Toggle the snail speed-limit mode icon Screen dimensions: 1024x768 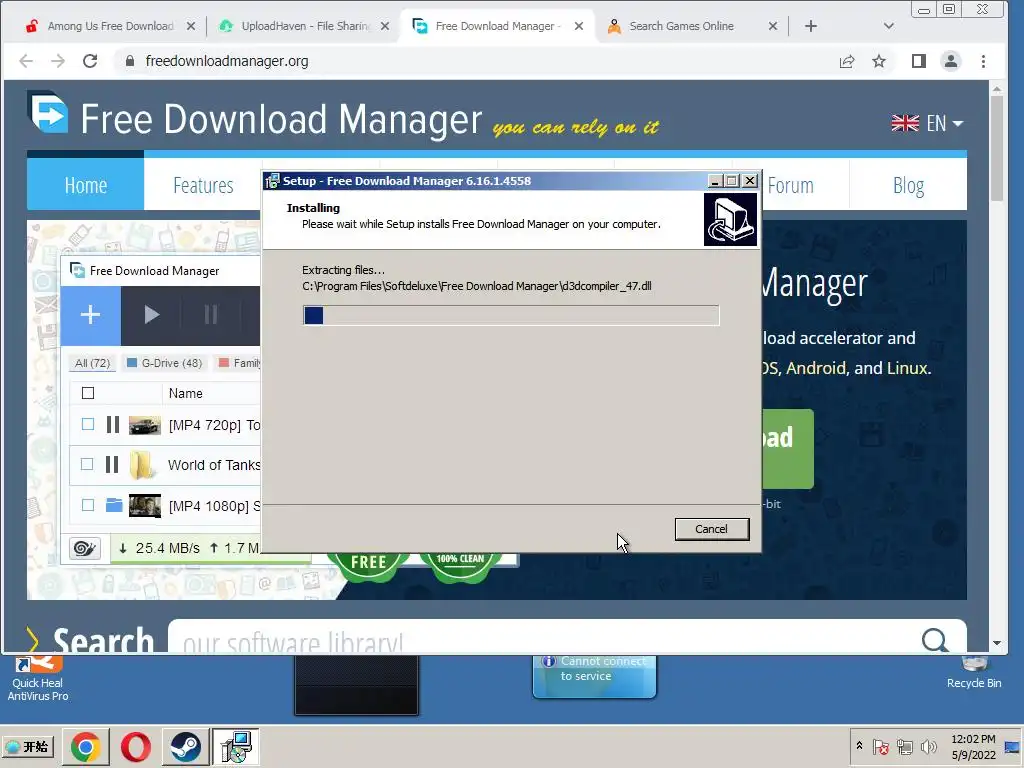pos(85,549)
